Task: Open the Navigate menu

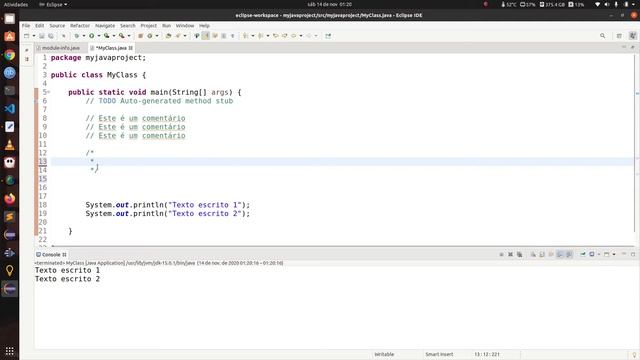Action: (105, 26)
